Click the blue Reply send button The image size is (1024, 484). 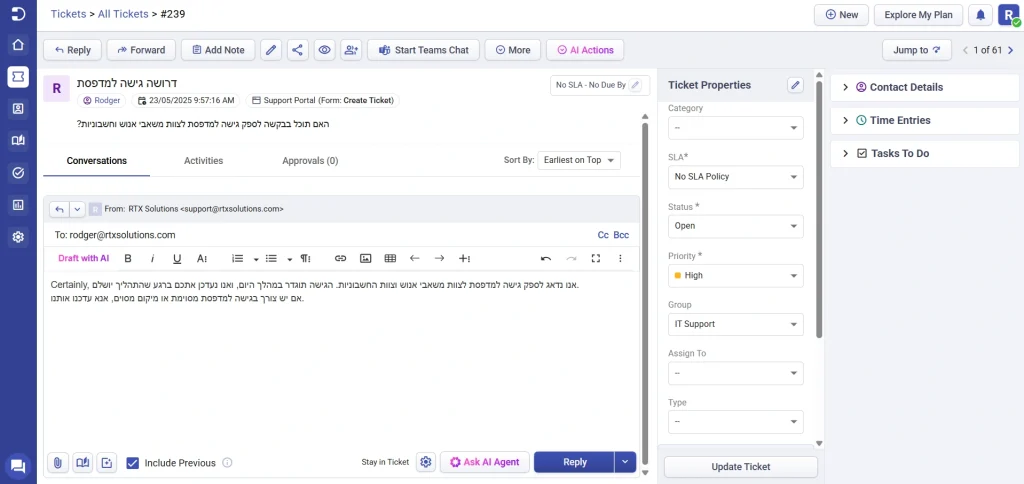pos(575,462)
